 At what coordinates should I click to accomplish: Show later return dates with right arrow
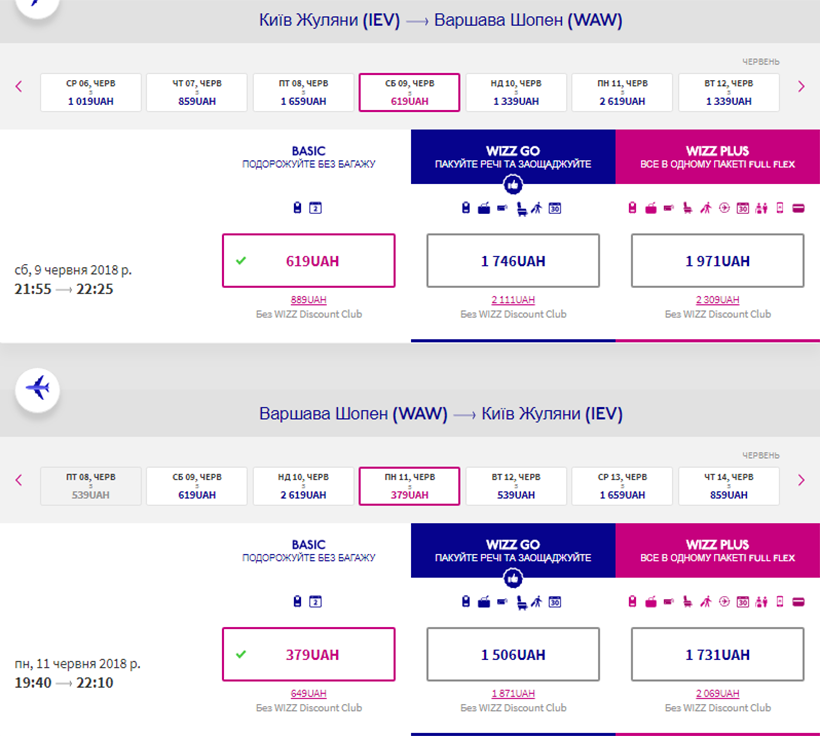pos(800,481)
